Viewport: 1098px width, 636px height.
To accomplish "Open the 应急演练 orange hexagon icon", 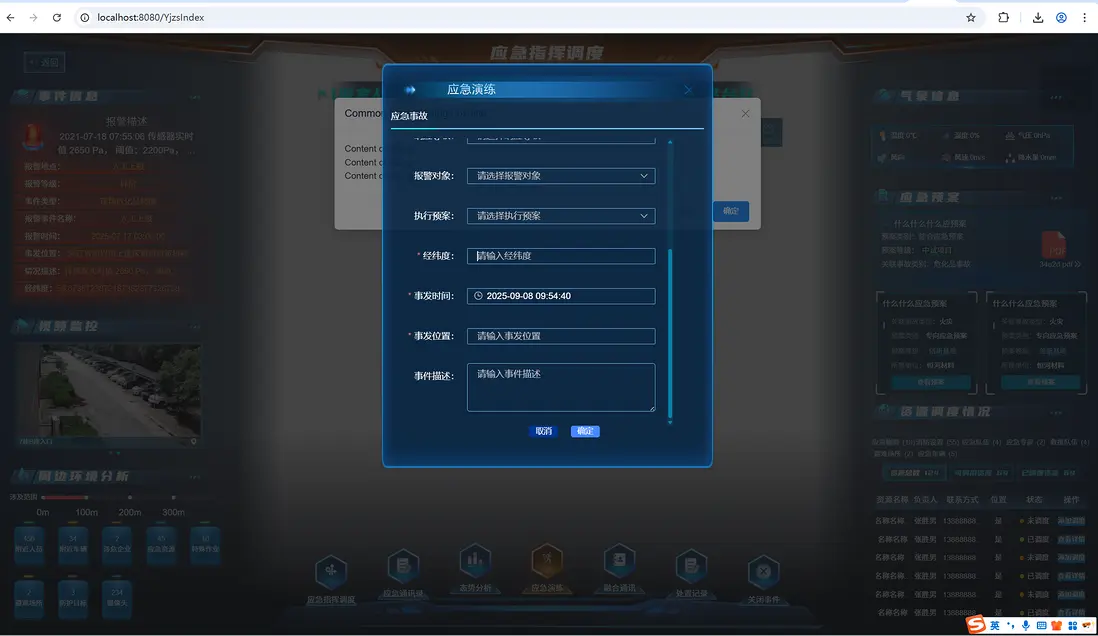I will [547, 560].
